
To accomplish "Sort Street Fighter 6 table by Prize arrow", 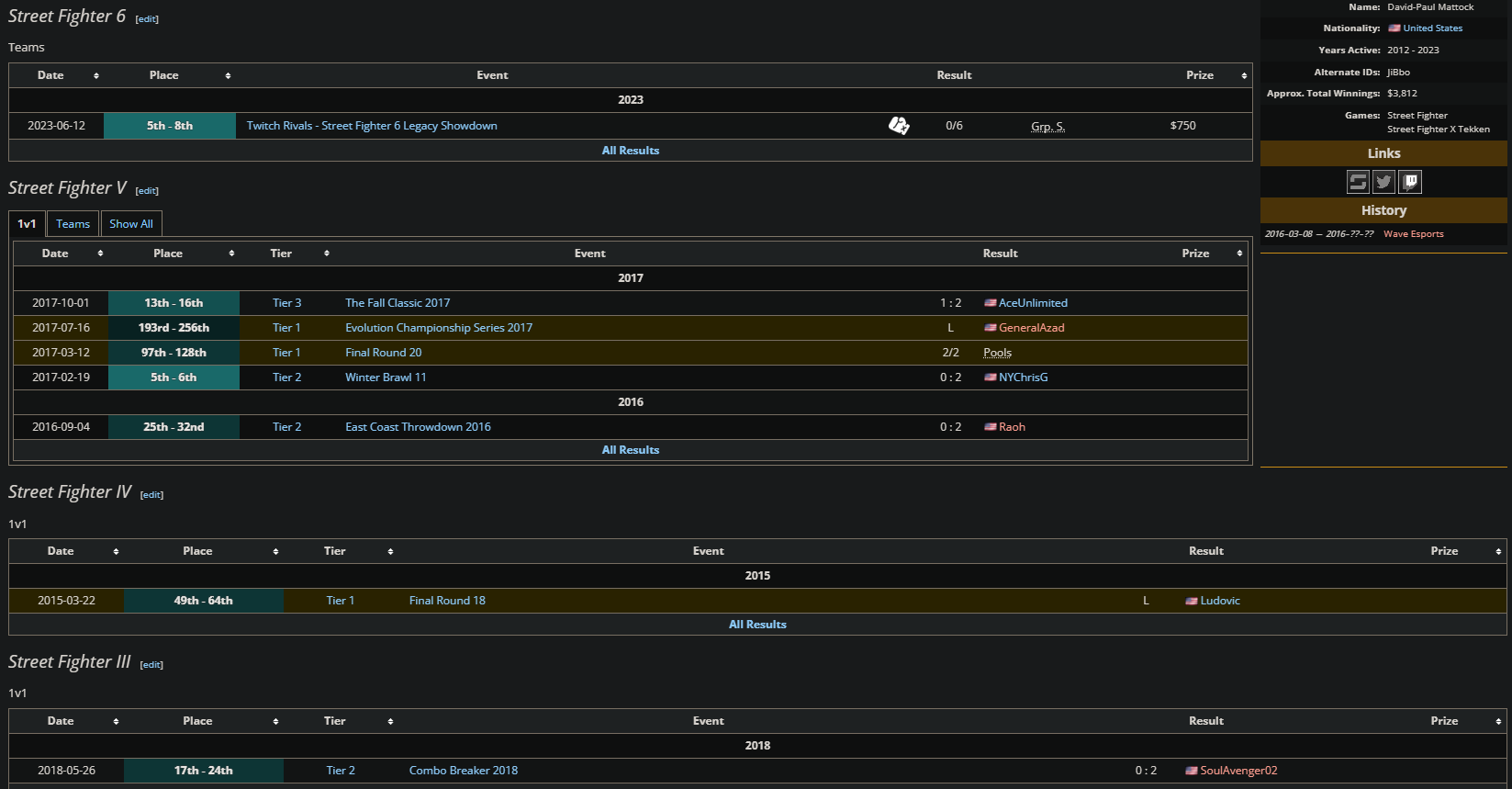I will (1244, 75).
